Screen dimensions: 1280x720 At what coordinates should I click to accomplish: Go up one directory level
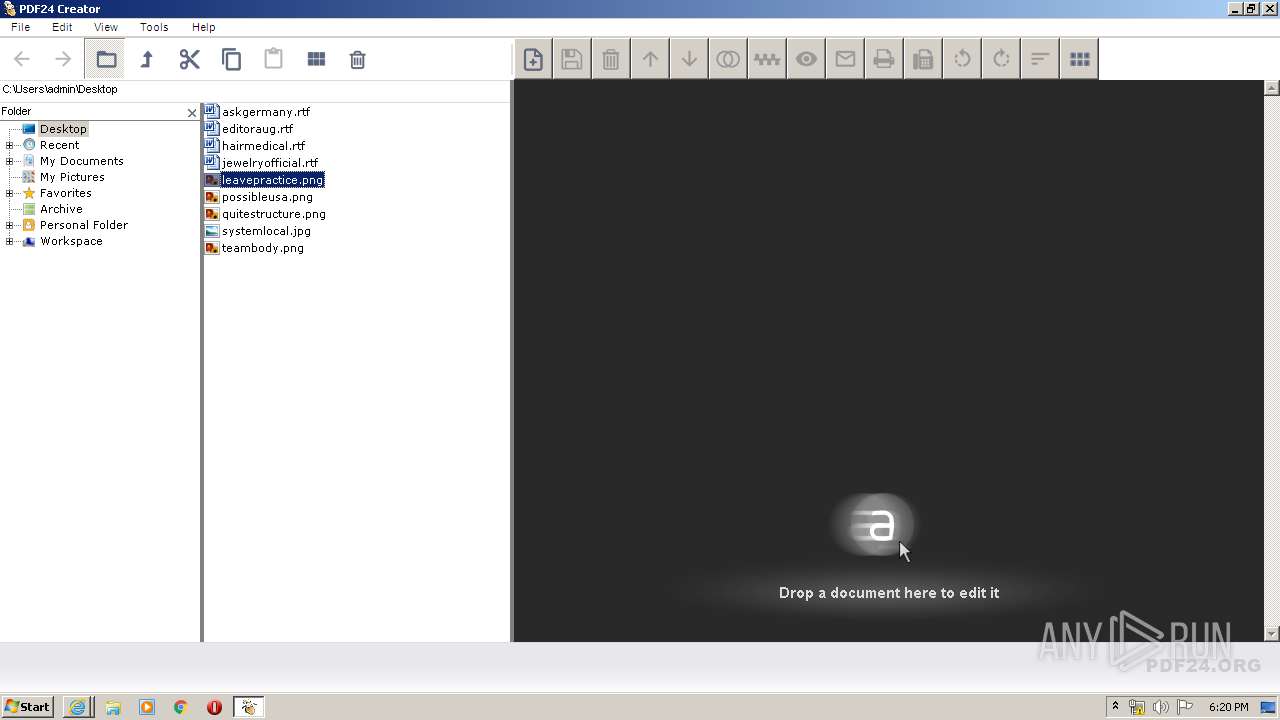(x=147, y=60)
